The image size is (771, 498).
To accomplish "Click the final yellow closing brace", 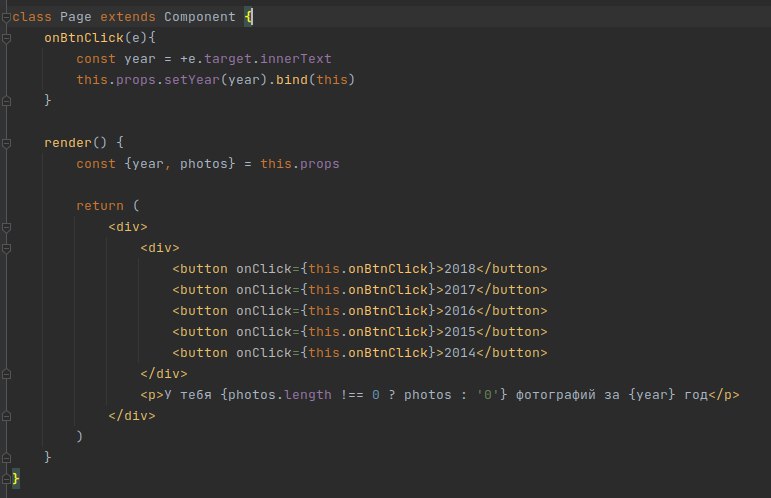I will (16, 479).
